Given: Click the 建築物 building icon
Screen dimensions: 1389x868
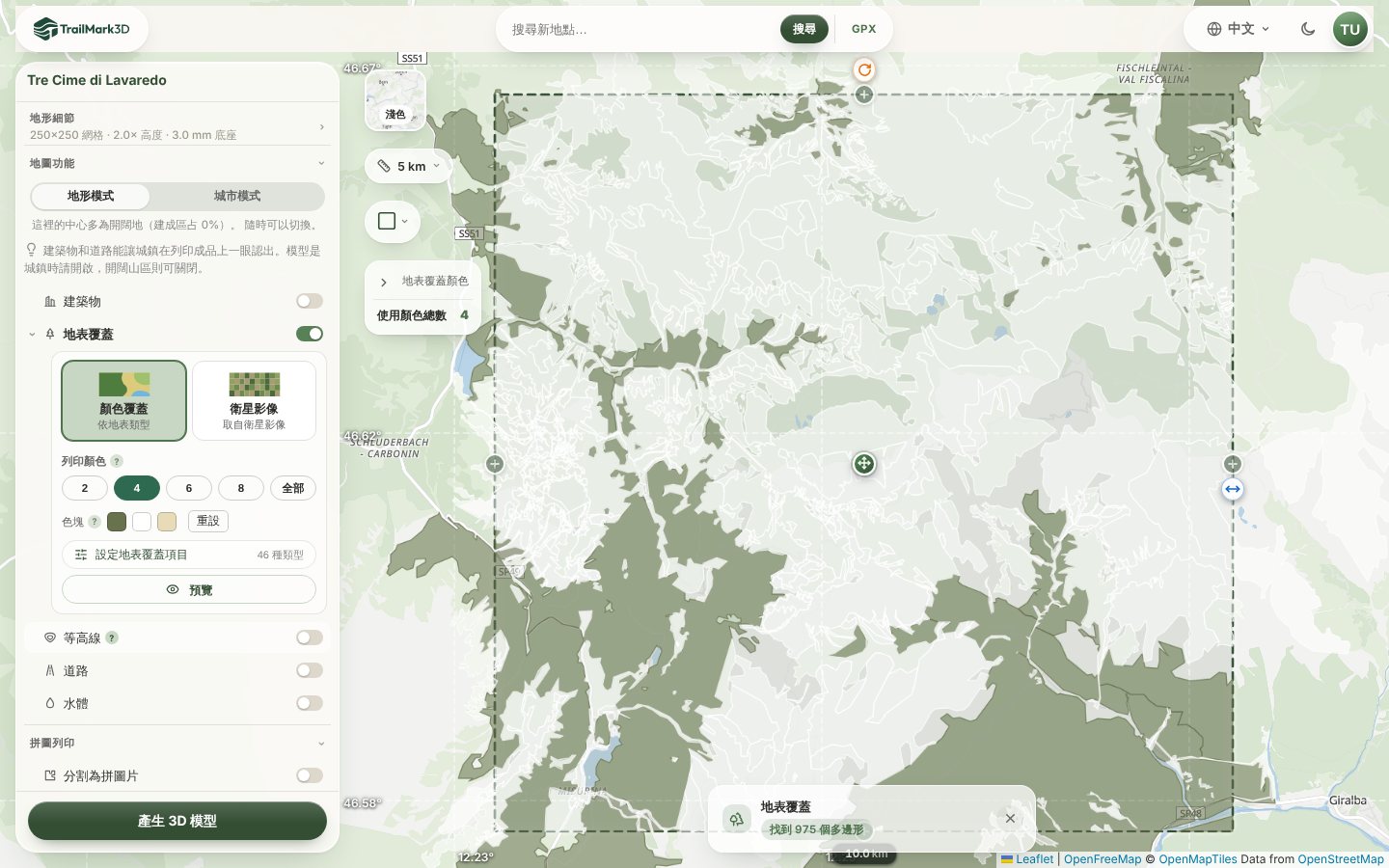Looking at the screenshot, I should pos(50,302).
